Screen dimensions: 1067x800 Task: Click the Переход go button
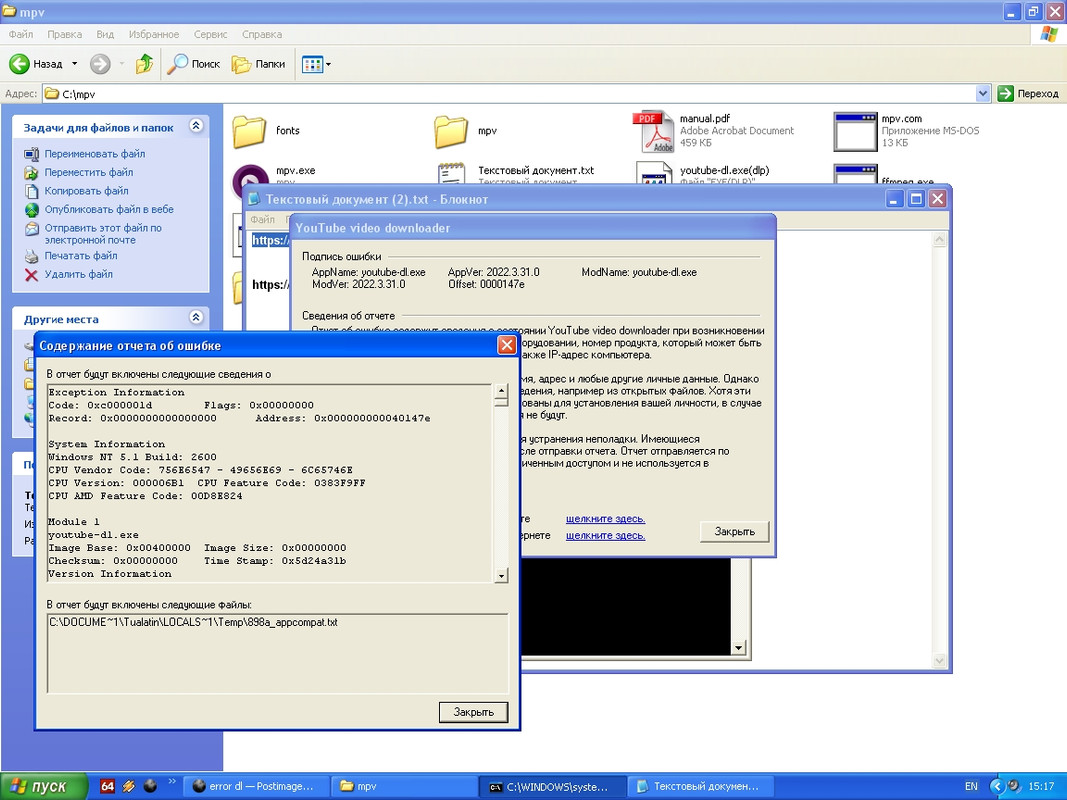1028,94
